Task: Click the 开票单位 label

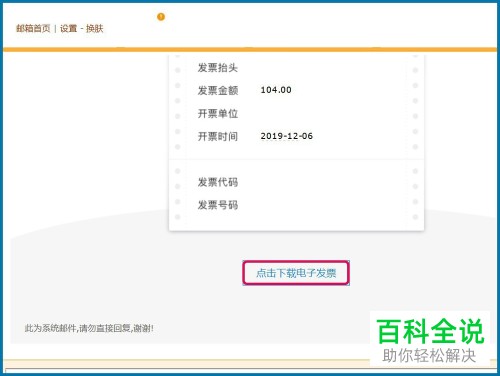Action: (218, 114)
